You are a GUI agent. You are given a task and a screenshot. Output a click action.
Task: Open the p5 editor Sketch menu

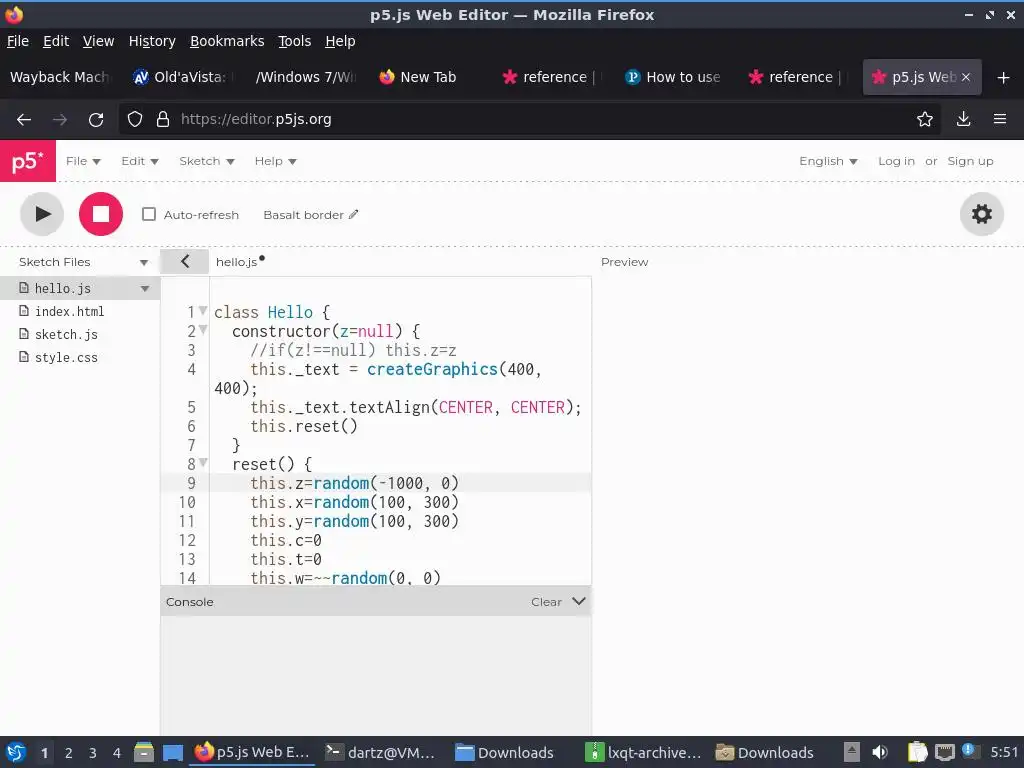[207, 161]
